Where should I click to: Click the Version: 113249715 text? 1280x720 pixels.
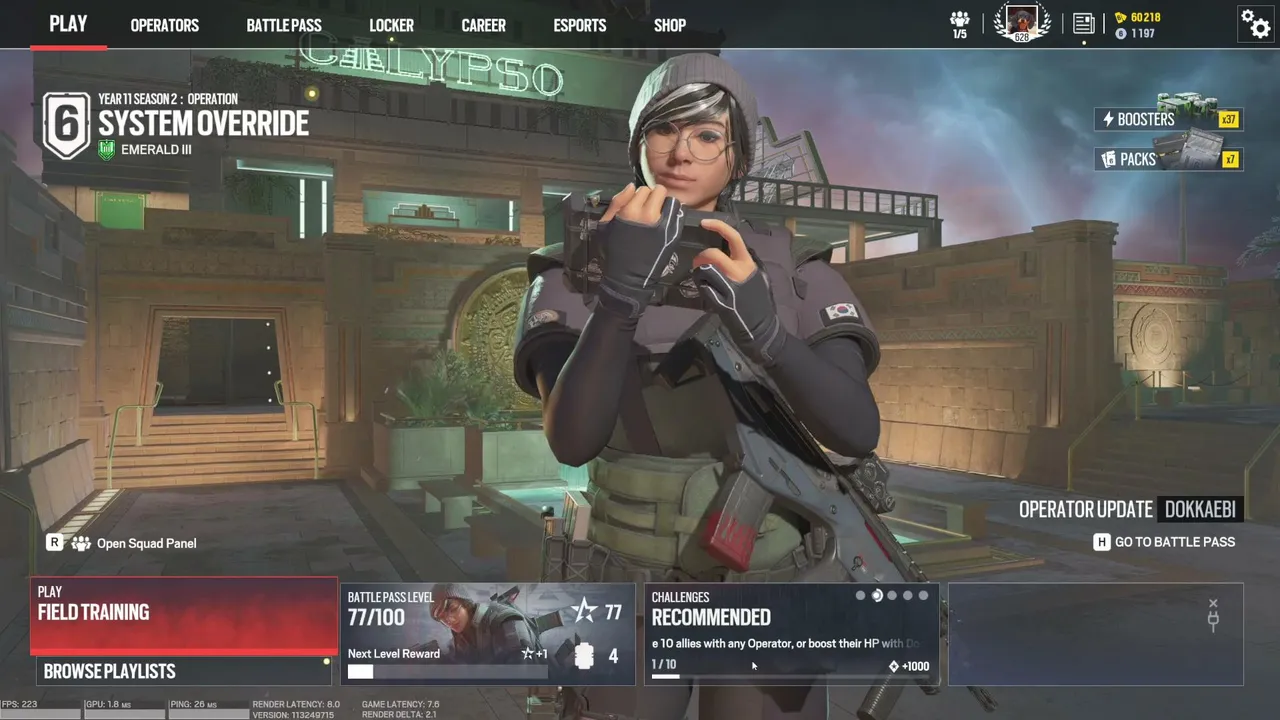pos(294,715)
